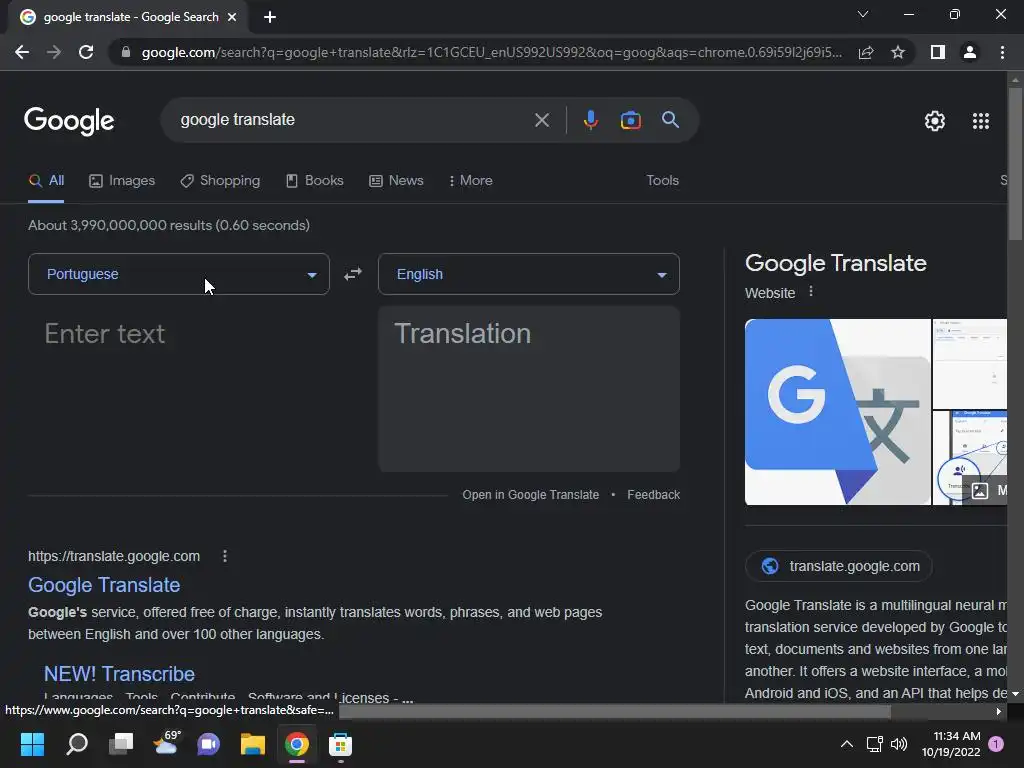Open Chrome side panel icon
The height and width of the screenshot is (768, 1024).
point(938,52)
